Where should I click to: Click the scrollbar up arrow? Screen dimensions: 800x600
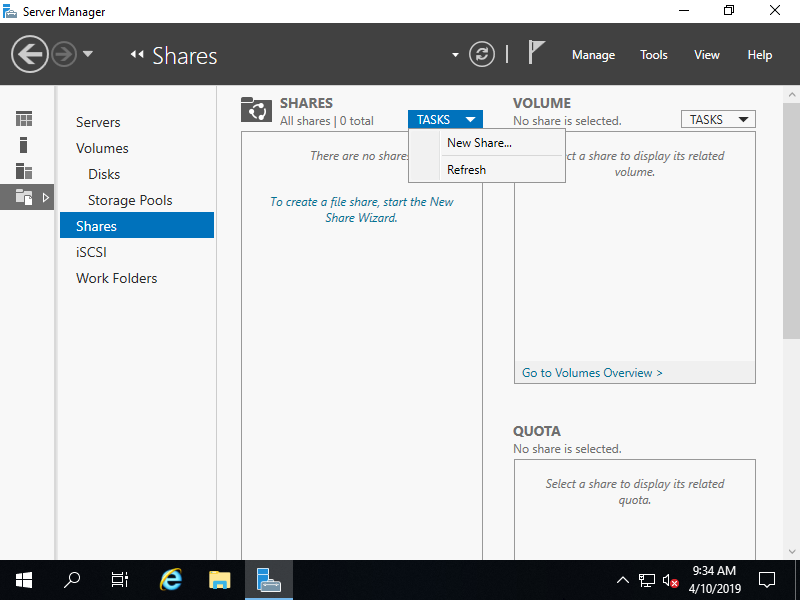point(791,94)
